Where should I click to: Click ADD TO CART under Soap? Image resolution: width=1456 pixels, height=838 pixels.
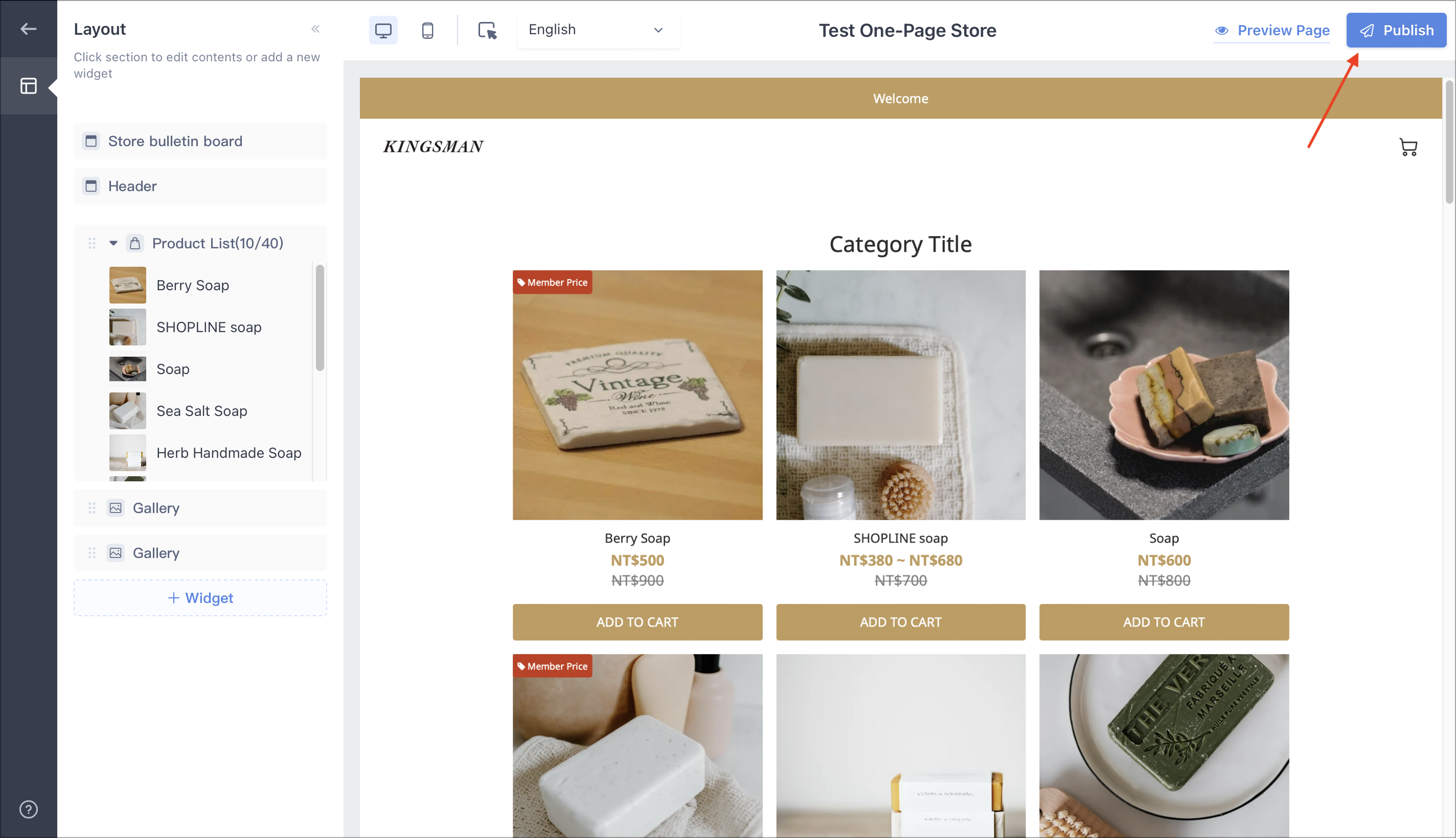click(1164, 621)
